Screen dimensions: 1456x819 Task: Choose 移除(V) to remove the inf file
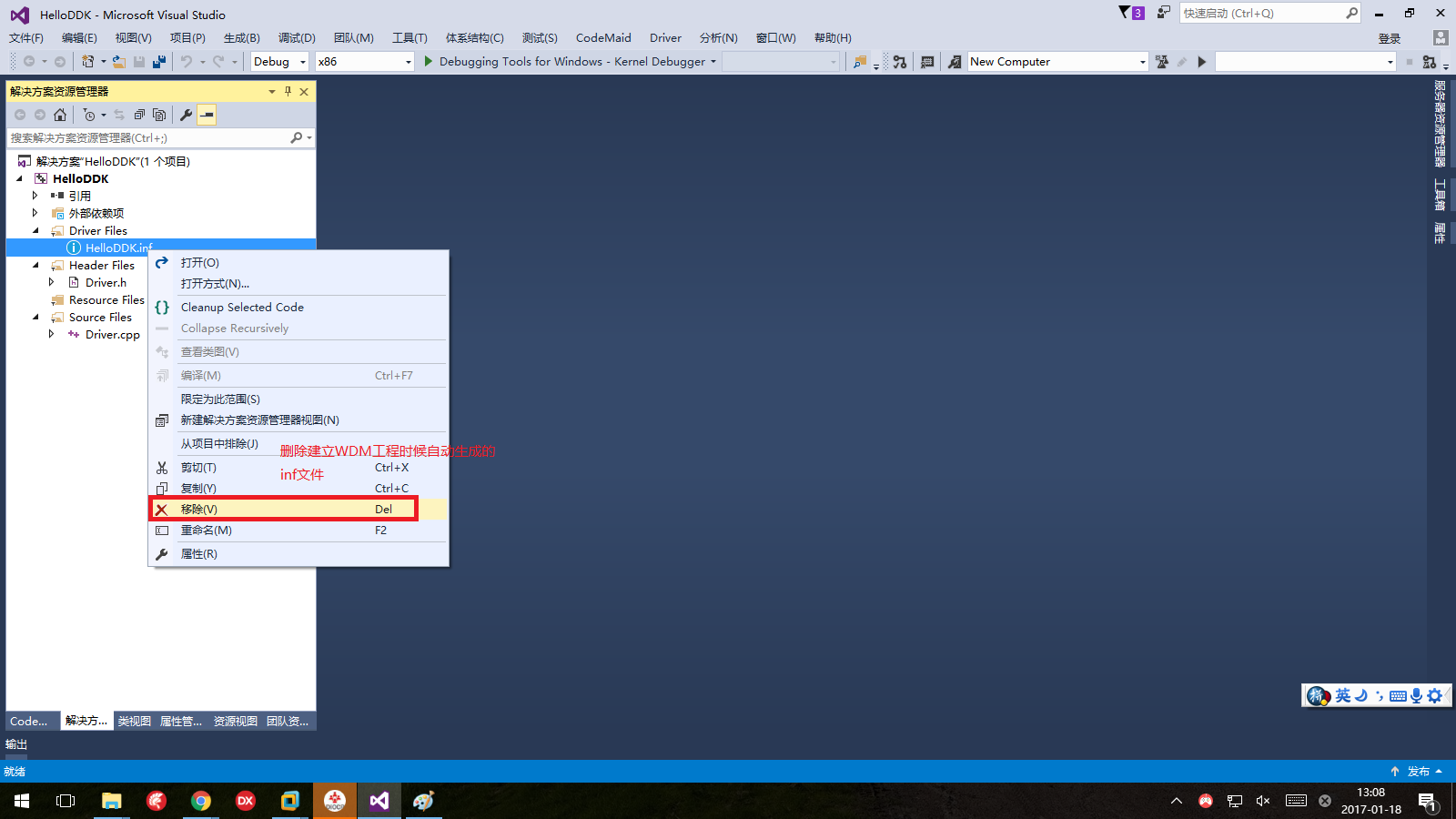point(298,509)
